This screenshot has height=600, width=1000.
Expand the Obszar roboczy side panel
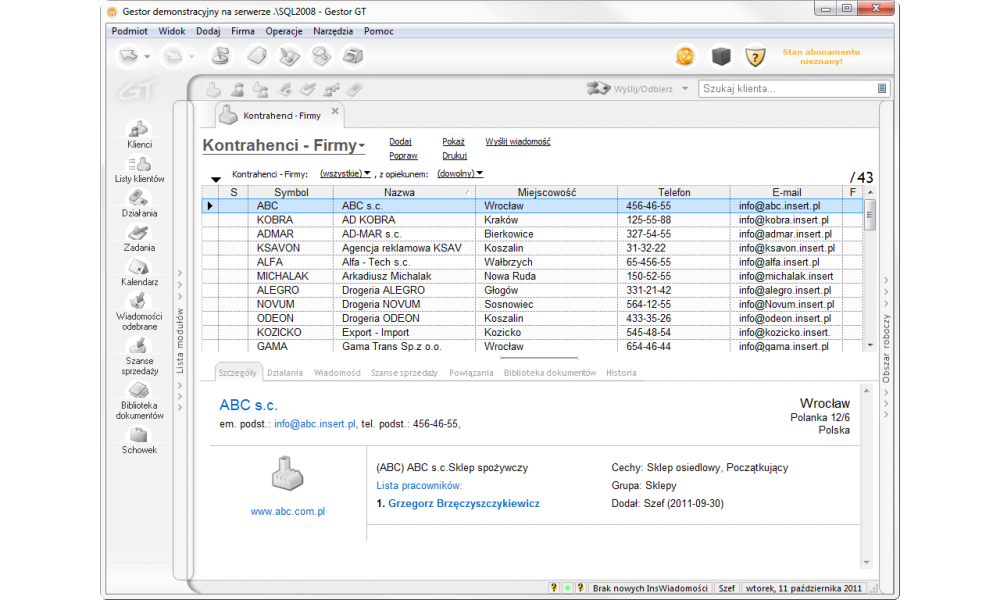click(886, 348)
